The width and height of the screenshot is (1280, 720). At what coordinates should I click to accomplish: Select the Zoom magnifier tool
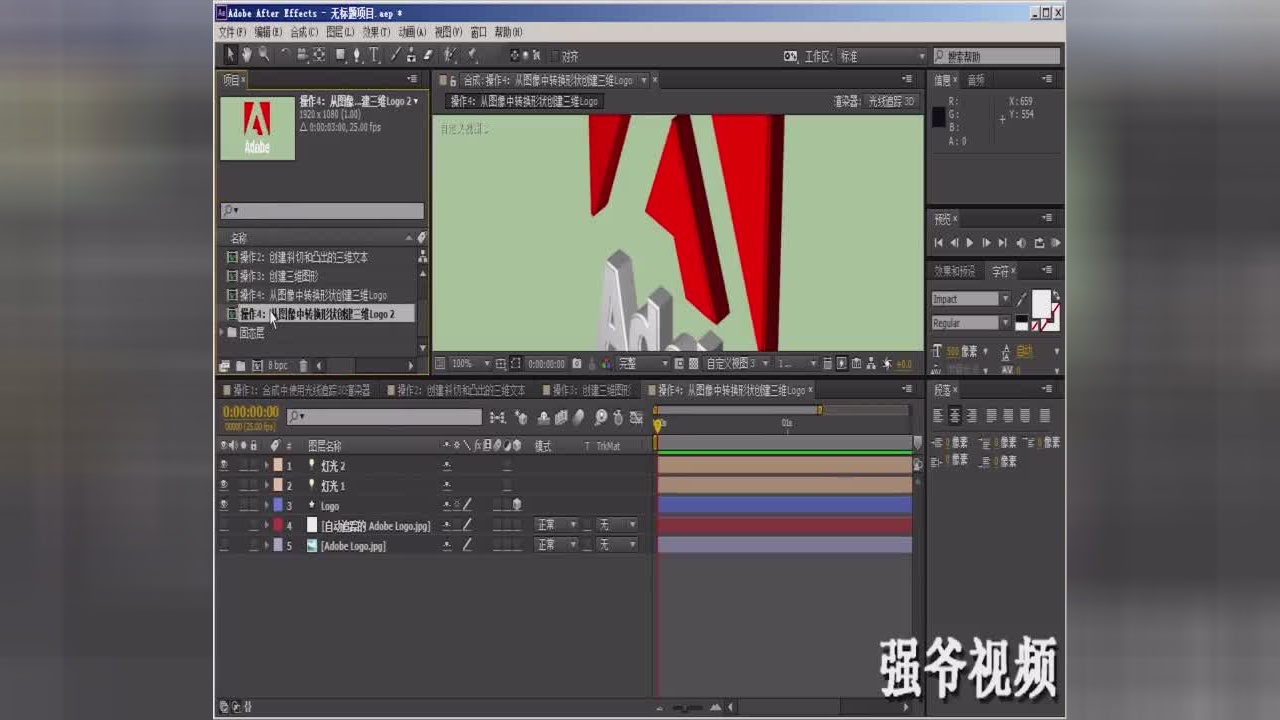264,55
